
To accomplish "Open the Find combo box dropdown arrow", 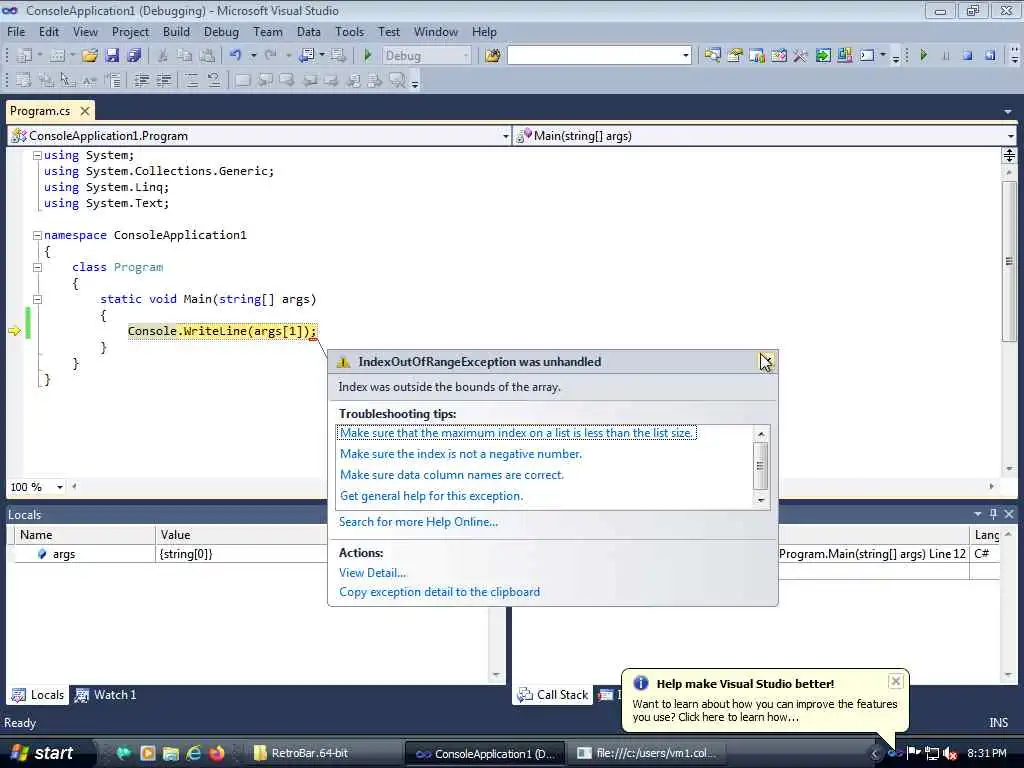I will coord(685,56).
